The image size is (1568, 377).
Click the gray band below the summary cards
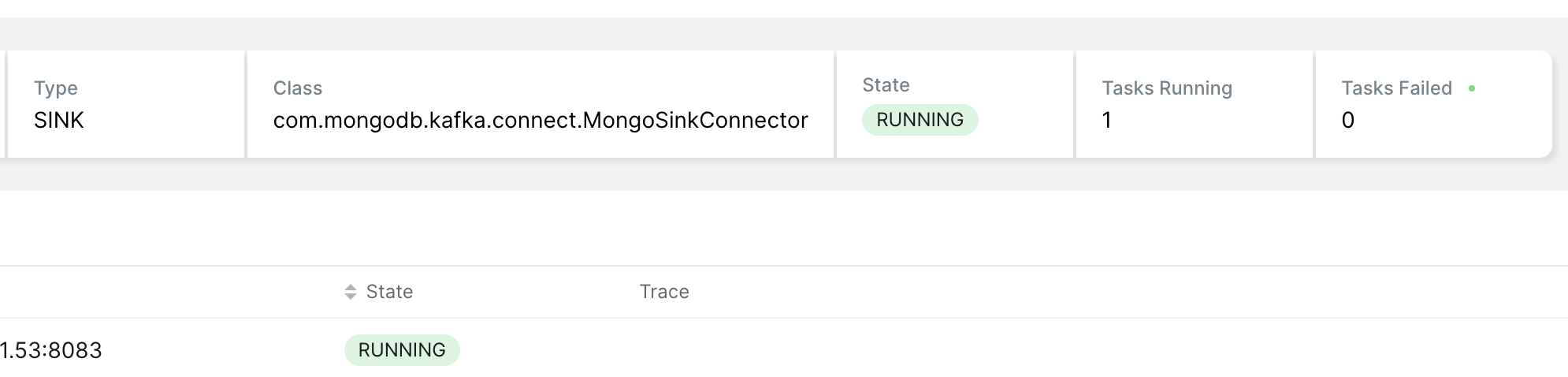(x=784, y=175)
